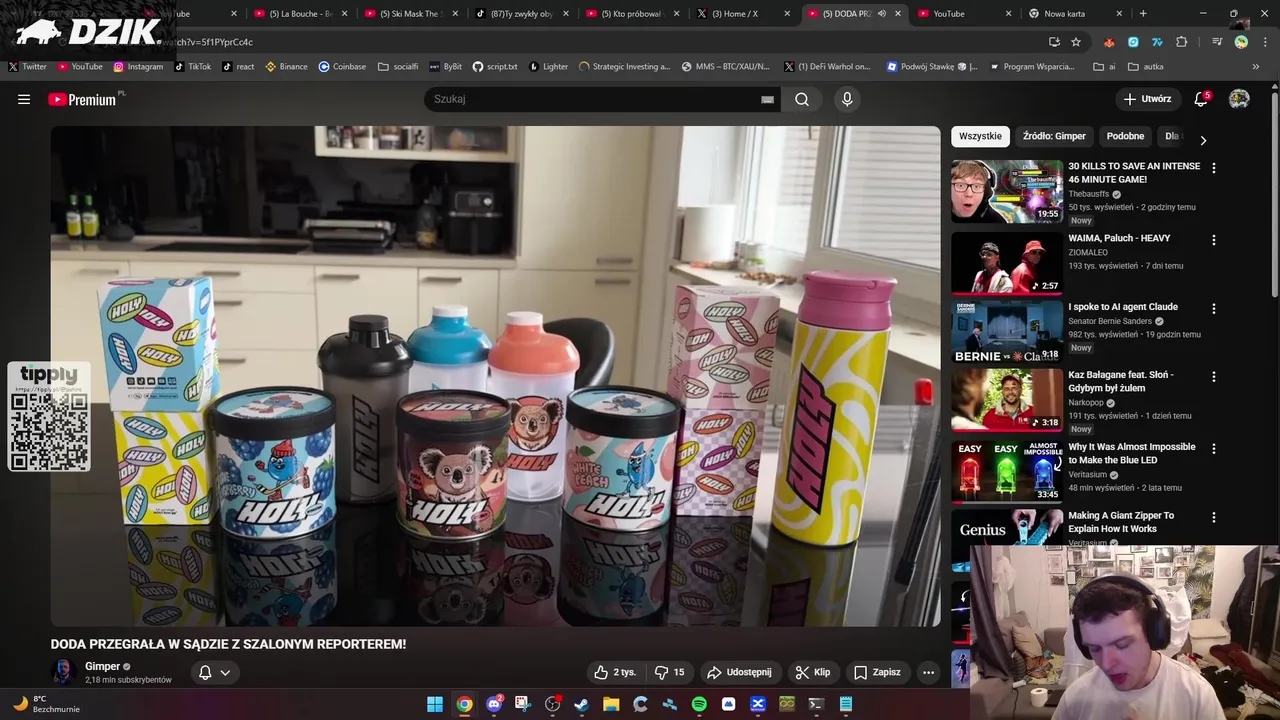1280x720 pixels.
Task: Mute the DODA tab via speaker icon
Action: click(x=881, y=14)
